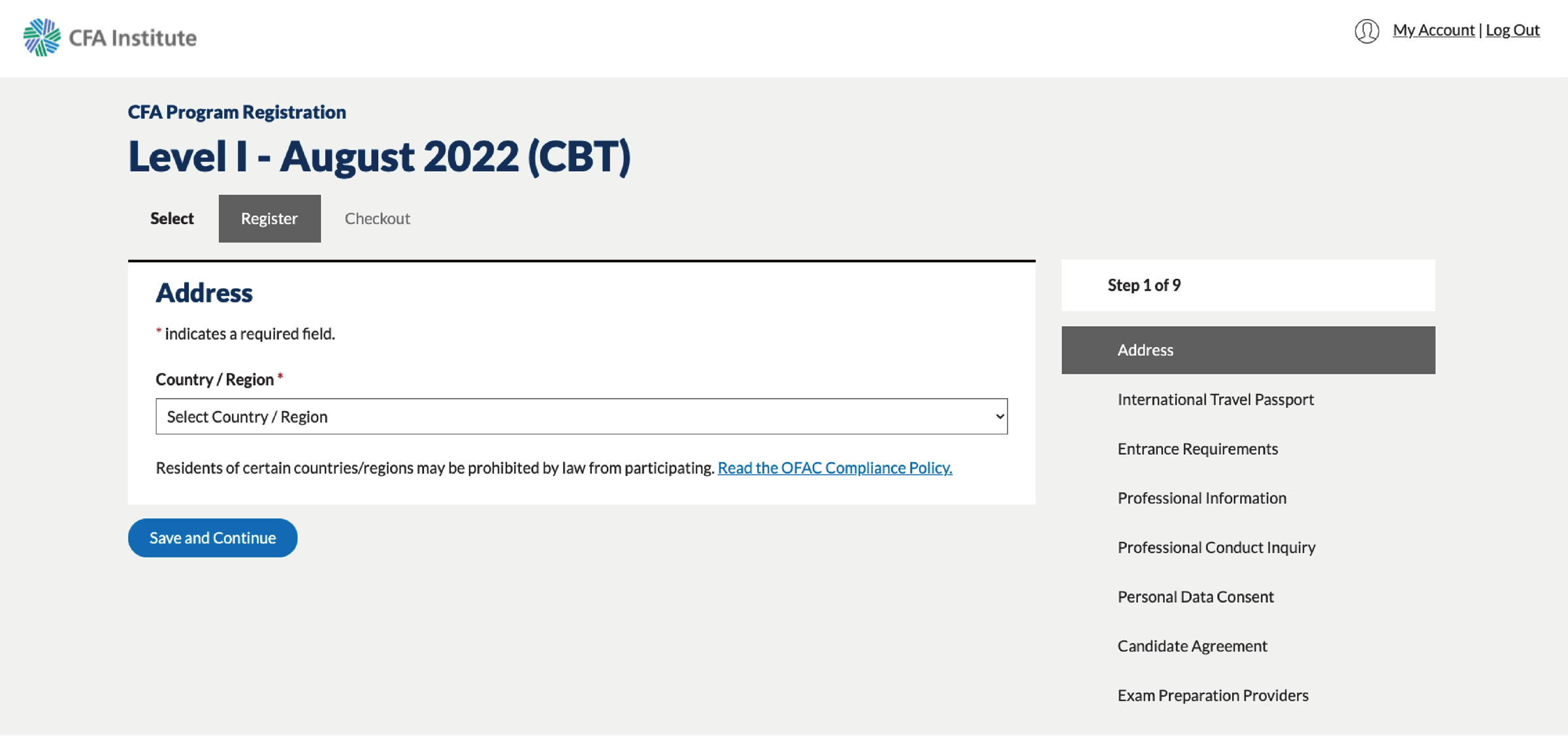
Task: Open the Country / Region dropdown
Action: click(x=580, y=416)
